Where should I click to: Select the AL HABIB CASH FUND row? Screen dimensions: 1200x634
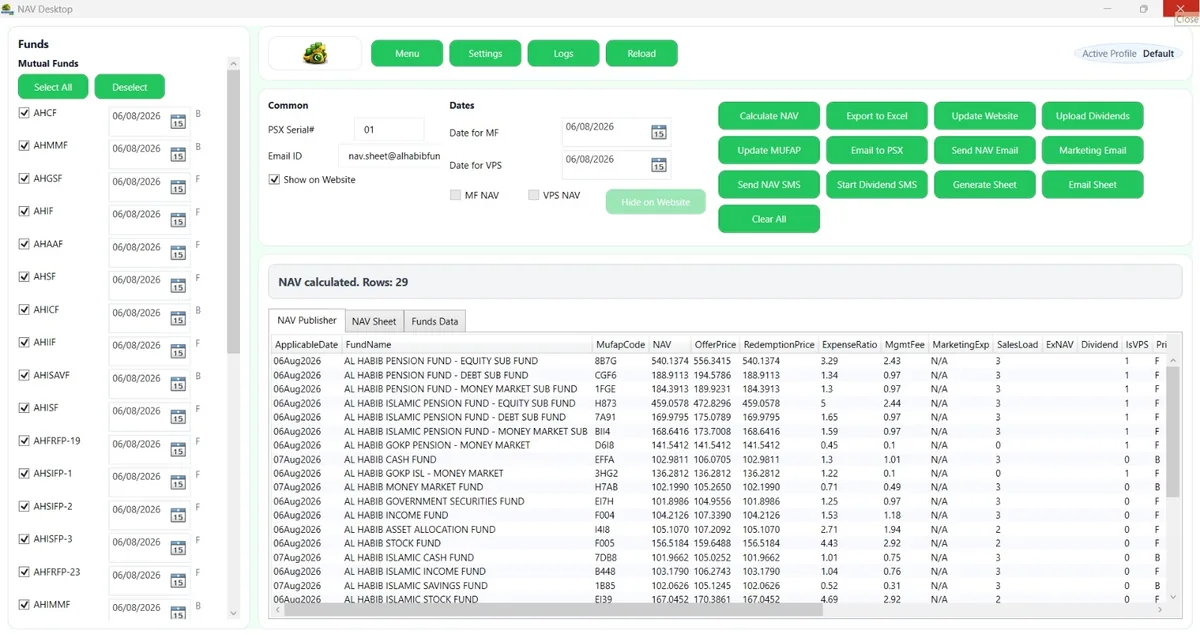(720, 459)
